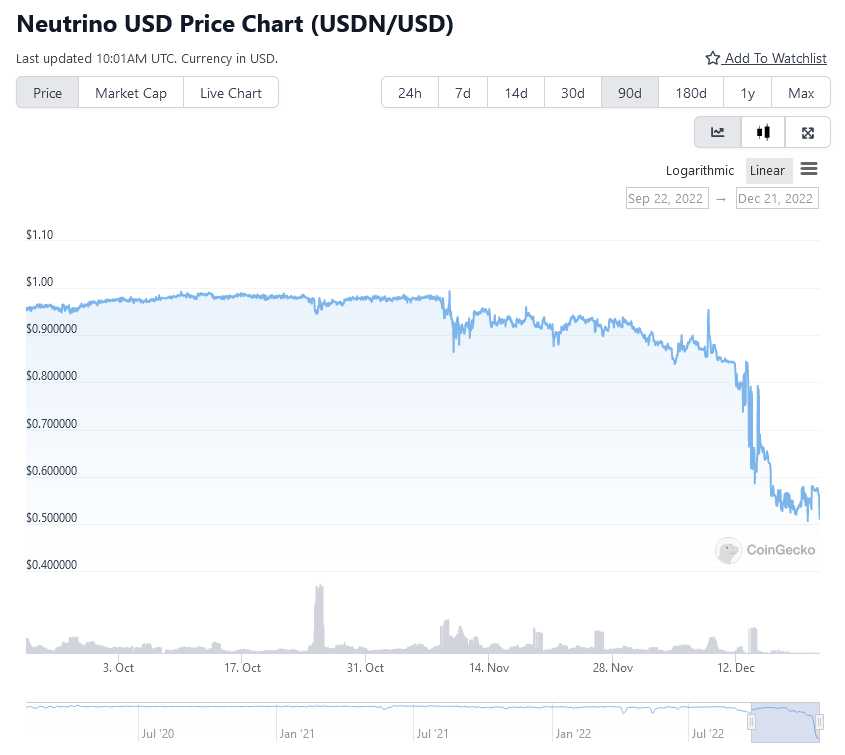The height and width of the screenshot is (755, 845).
Task: Select the Max time range
Action: tap(801, 93)
